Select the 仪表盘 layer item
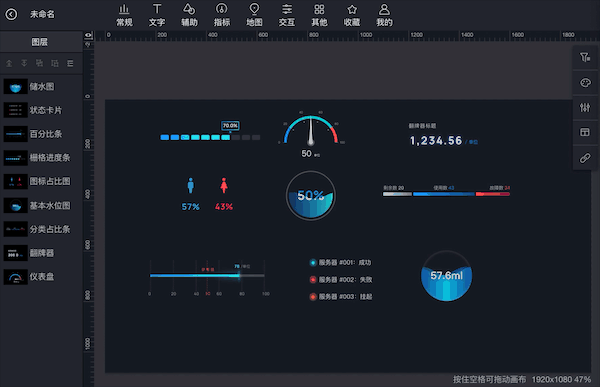Screen dimensions: 600x387 coord(41,277)
